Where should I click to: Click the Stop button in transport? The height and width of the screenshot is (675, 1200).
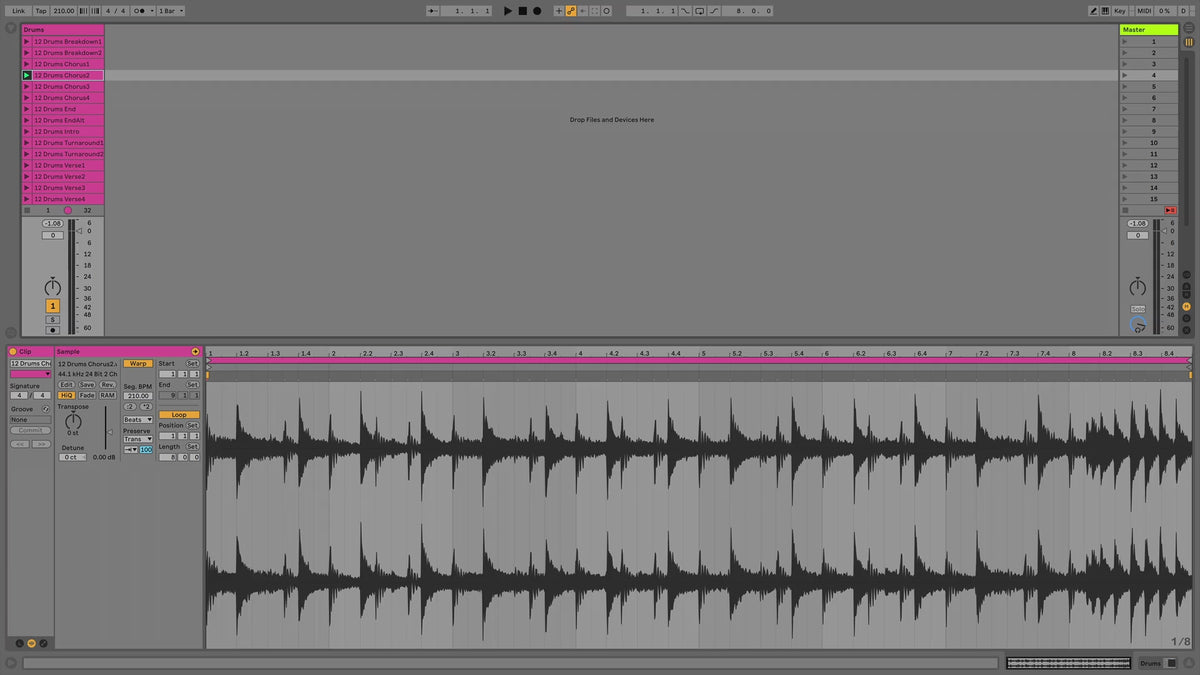(x=522, y=11)
